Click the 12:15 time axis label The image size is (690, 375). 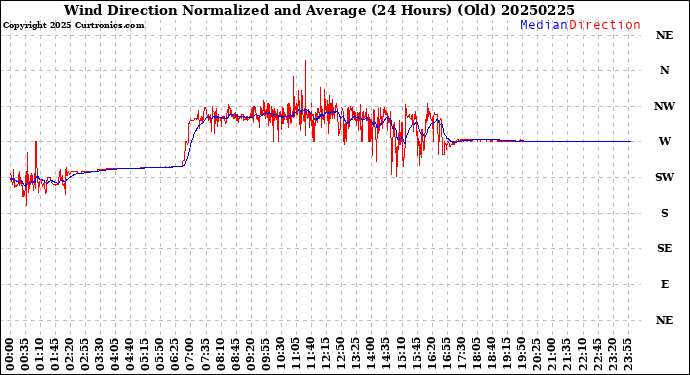(325, 354)
